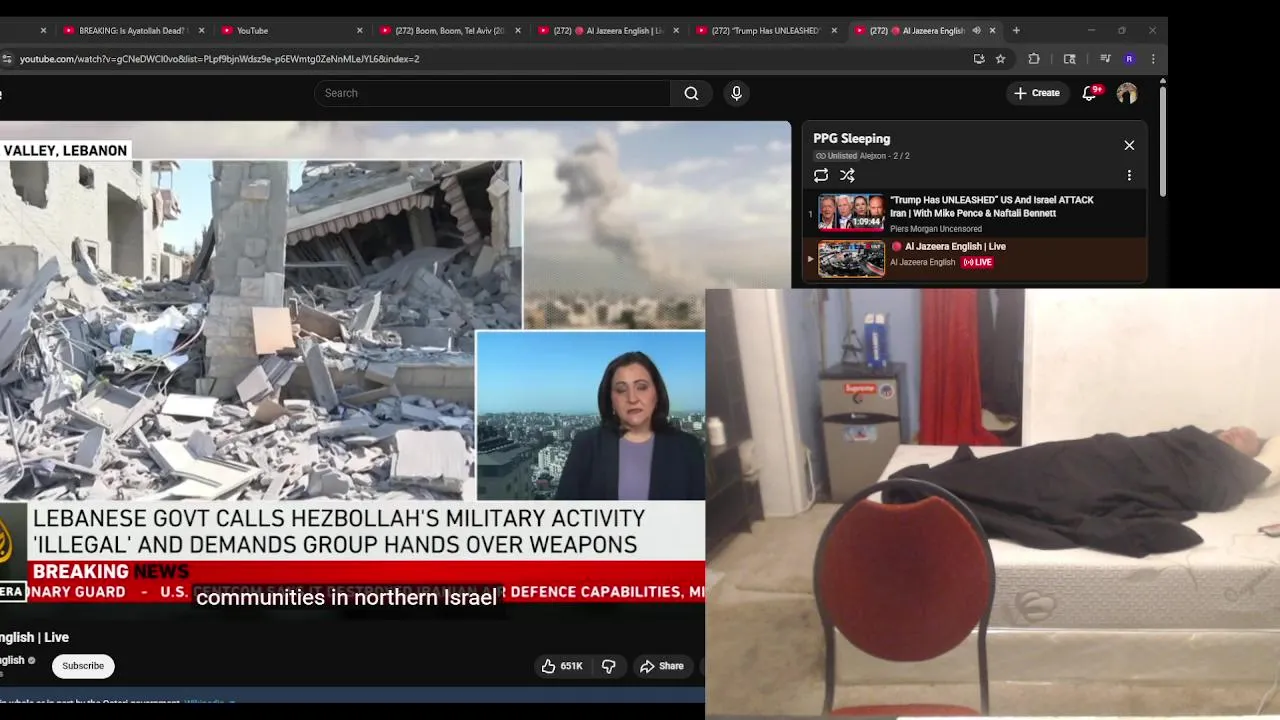
Task: Open playlist three-dot options menu
Action: (1129, 175)
